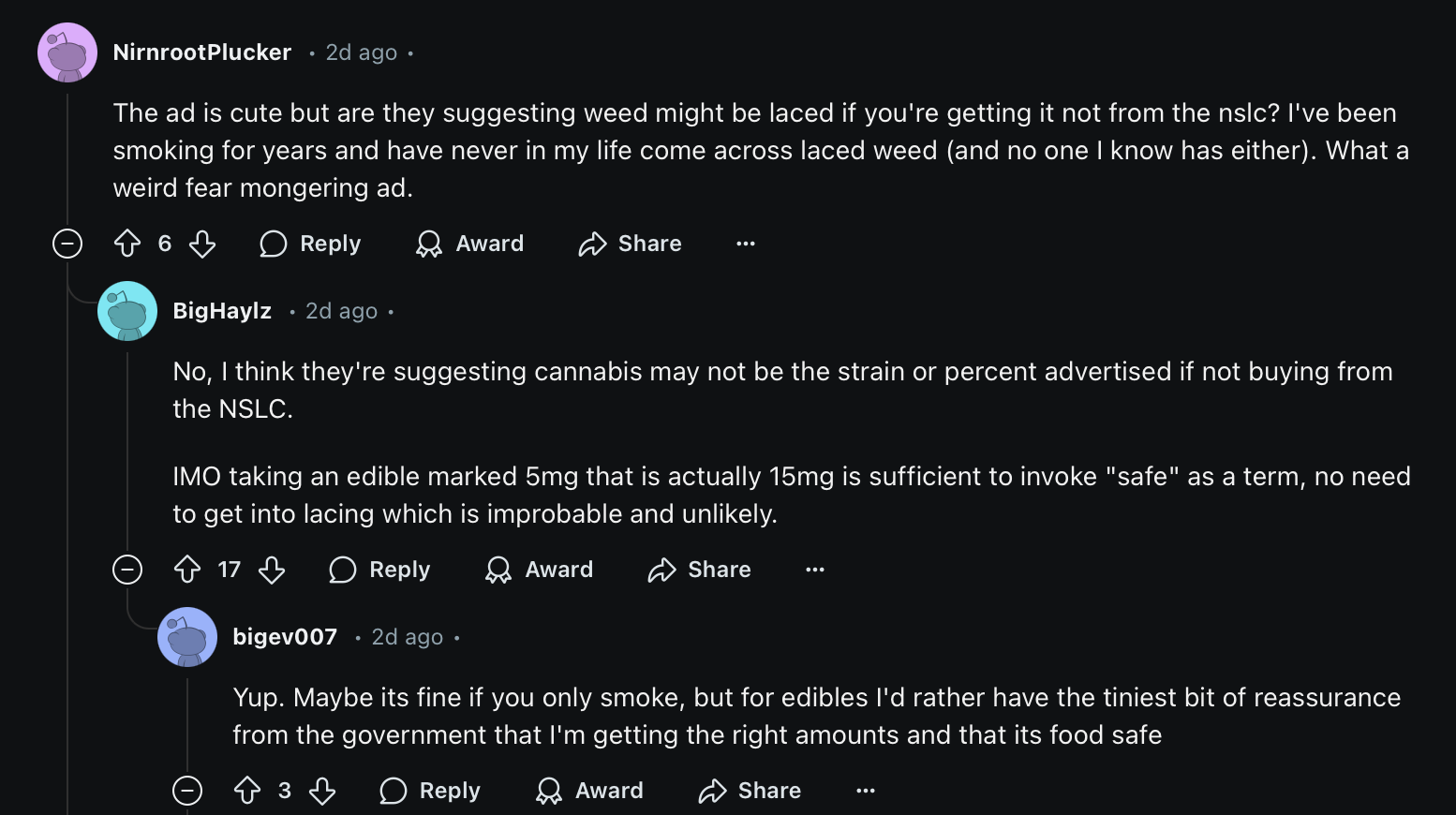The height and width of the screenshot is (815, 1456).
Task: Upvote BigHaylz's comment with 17 votes
Action: click(x=187, y=570)
